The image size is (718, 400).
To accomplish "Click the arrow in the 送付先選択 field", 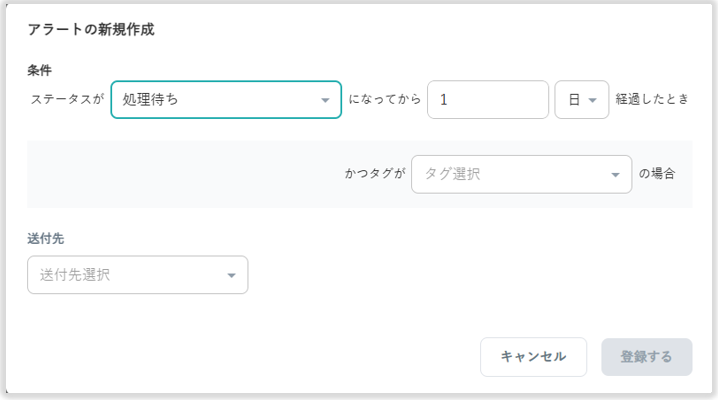I will (x=231, y=275).
